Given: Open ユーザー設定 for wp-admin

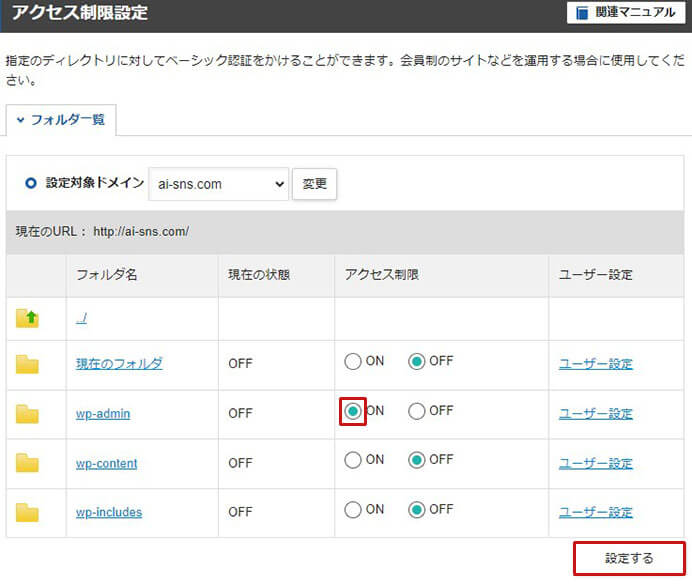Looking at the screenshot, I should [x=596, y=414].
